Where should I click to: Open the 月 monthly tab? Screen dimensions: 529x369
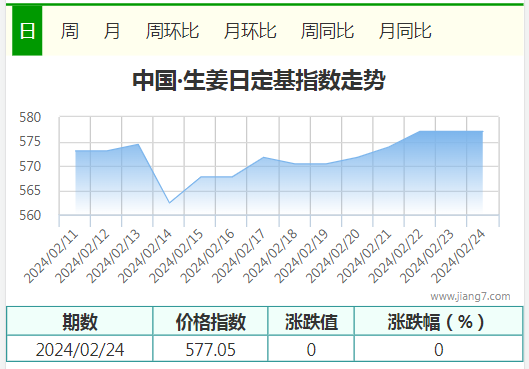tap(112, 31)
